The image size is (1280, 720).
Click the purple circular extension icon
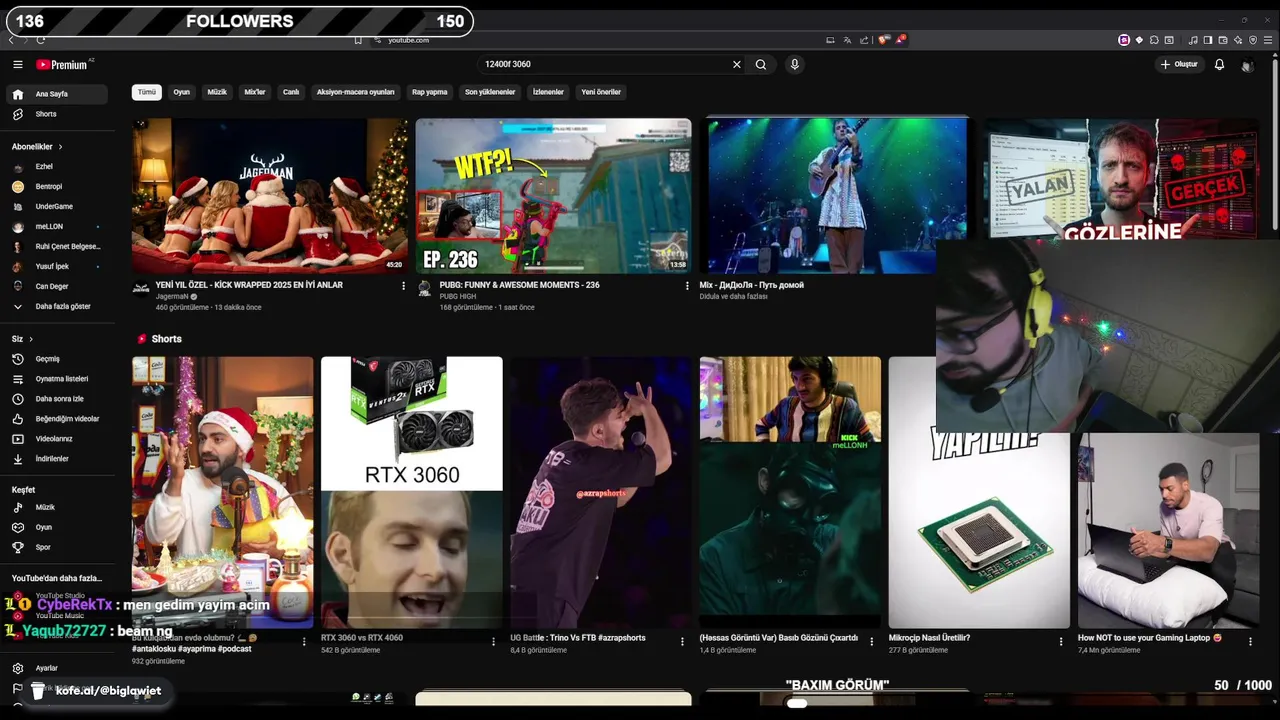[x=1124, y=40]
